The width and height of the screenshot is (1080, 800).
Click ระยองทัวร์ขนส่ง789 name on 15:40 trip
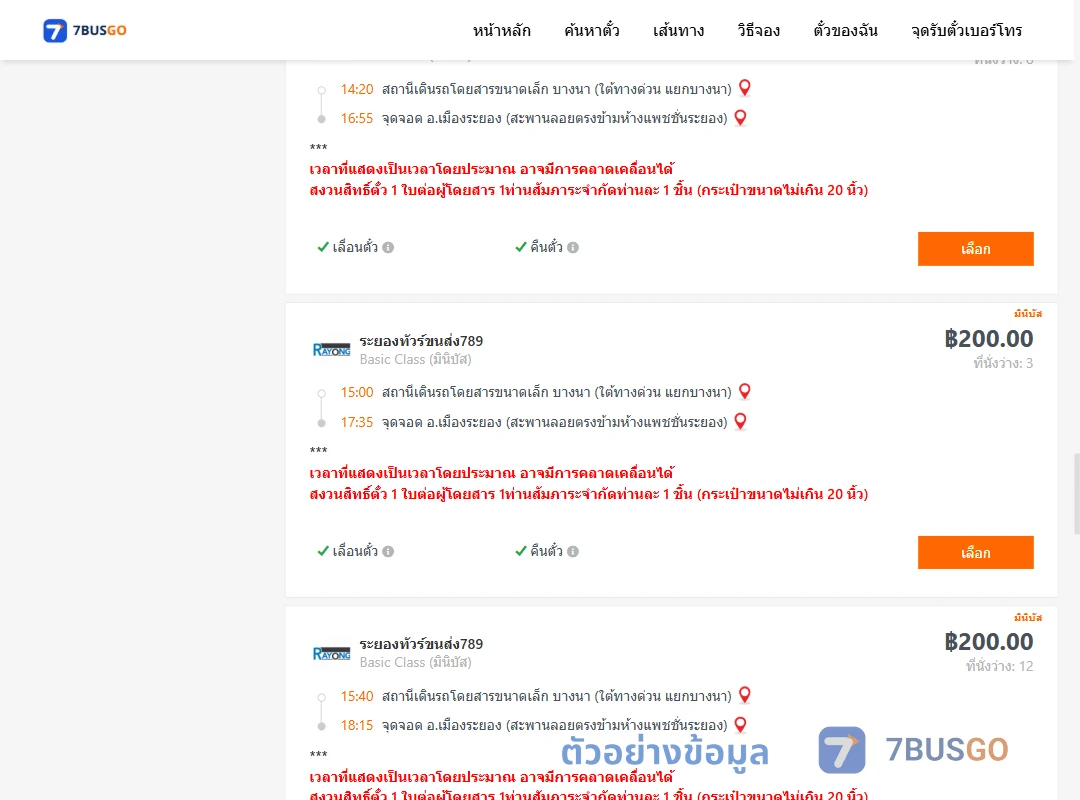[421, 644]
